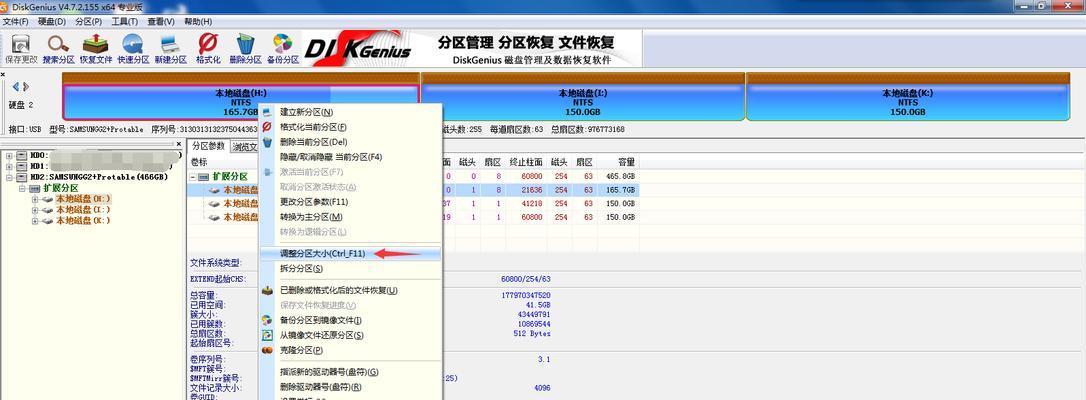Collapse 扩展分区 in the left tree
The image size is (1086, 400).
pyautogui.click(x=22, y=188)
